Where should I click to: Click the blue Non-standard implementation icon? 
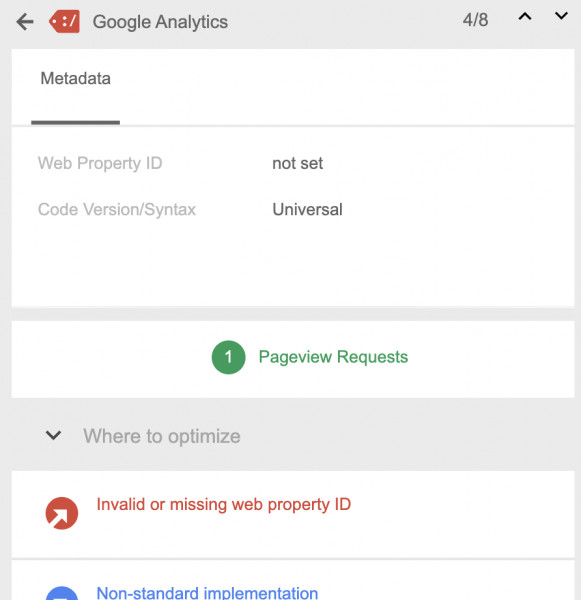coord(62,593)
